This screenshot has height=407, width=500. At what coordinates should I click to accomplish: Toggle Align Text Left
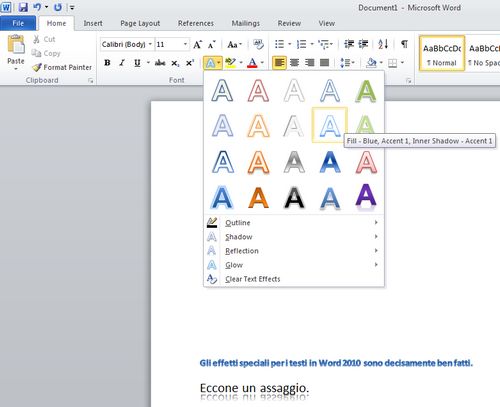click(279, 63)
